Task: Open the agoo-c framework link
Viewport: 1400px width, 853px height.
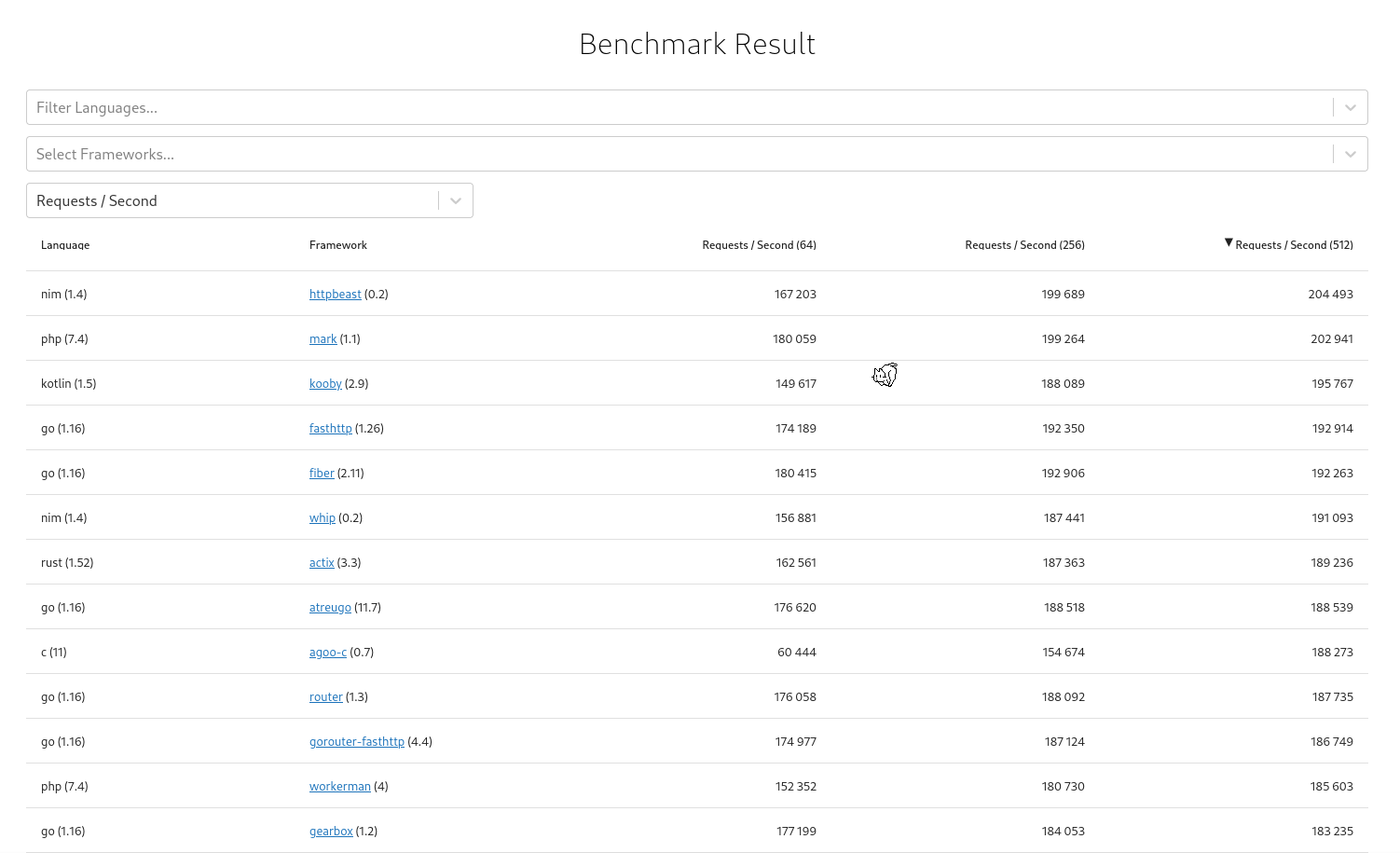Action: pos(328,652)
